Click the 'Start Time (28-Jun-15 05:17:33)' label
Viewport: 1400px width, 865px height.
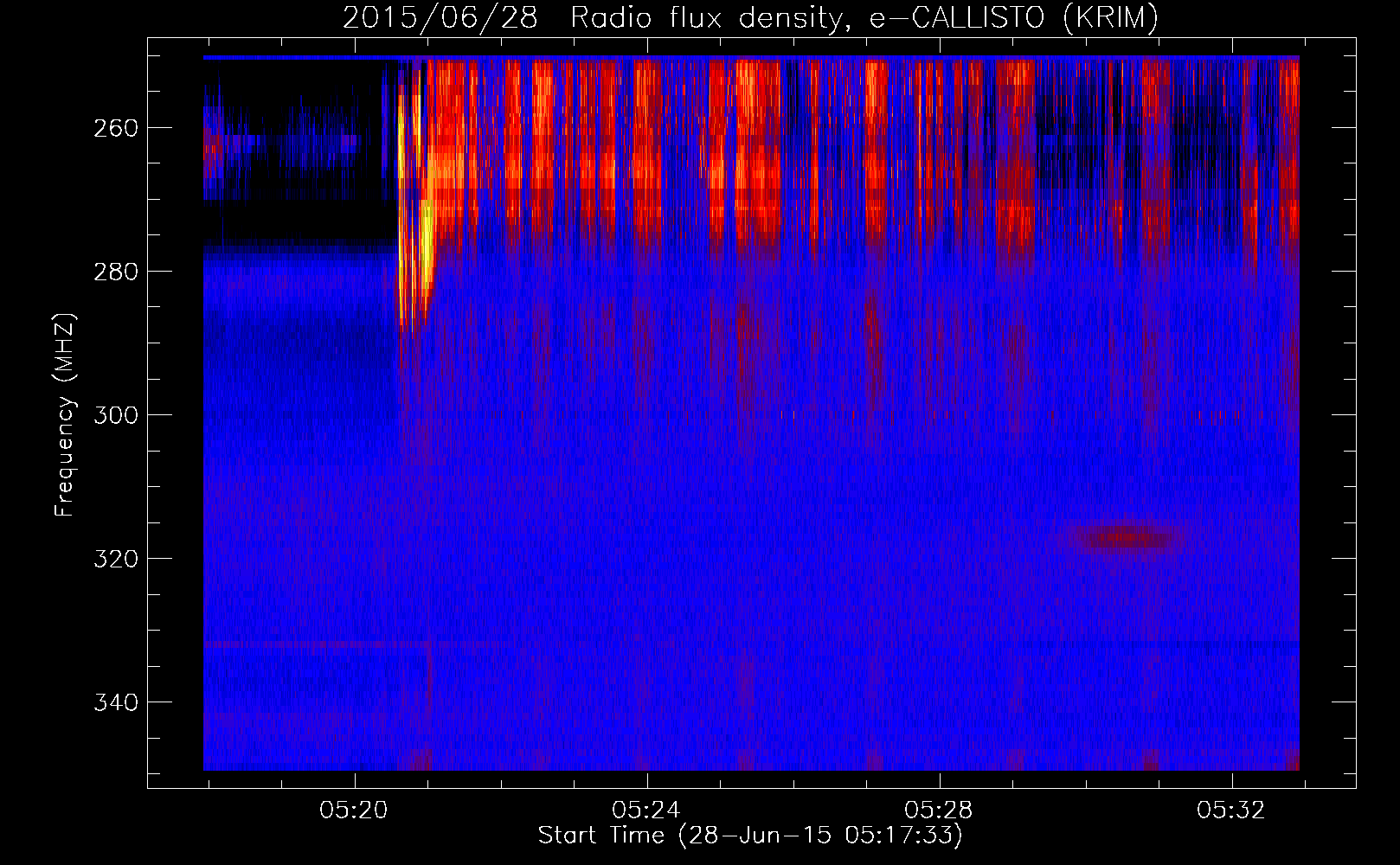pyautogui.click(x=750, y=836)
